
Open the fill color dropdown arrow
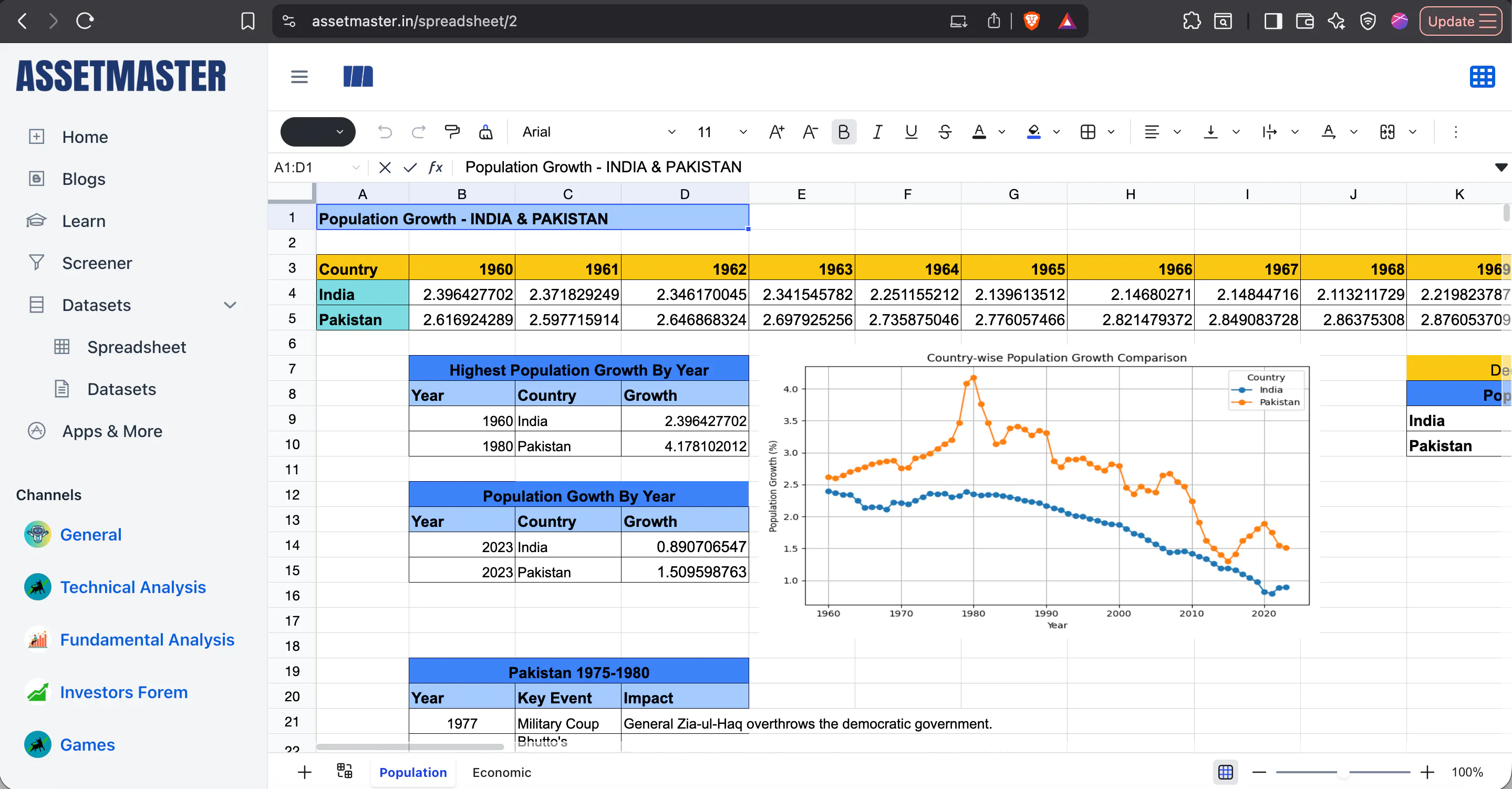coord(1056,132)
